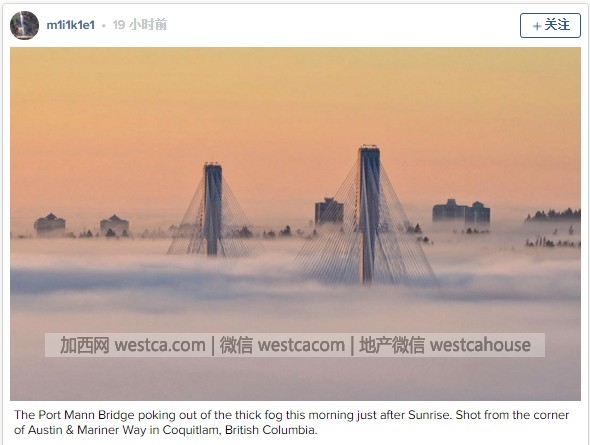Image resolution: width=590 pixels, height=445 pixels.
Task: Click the 19 小时前 timestamp
Action: click(x=140, y=25)
